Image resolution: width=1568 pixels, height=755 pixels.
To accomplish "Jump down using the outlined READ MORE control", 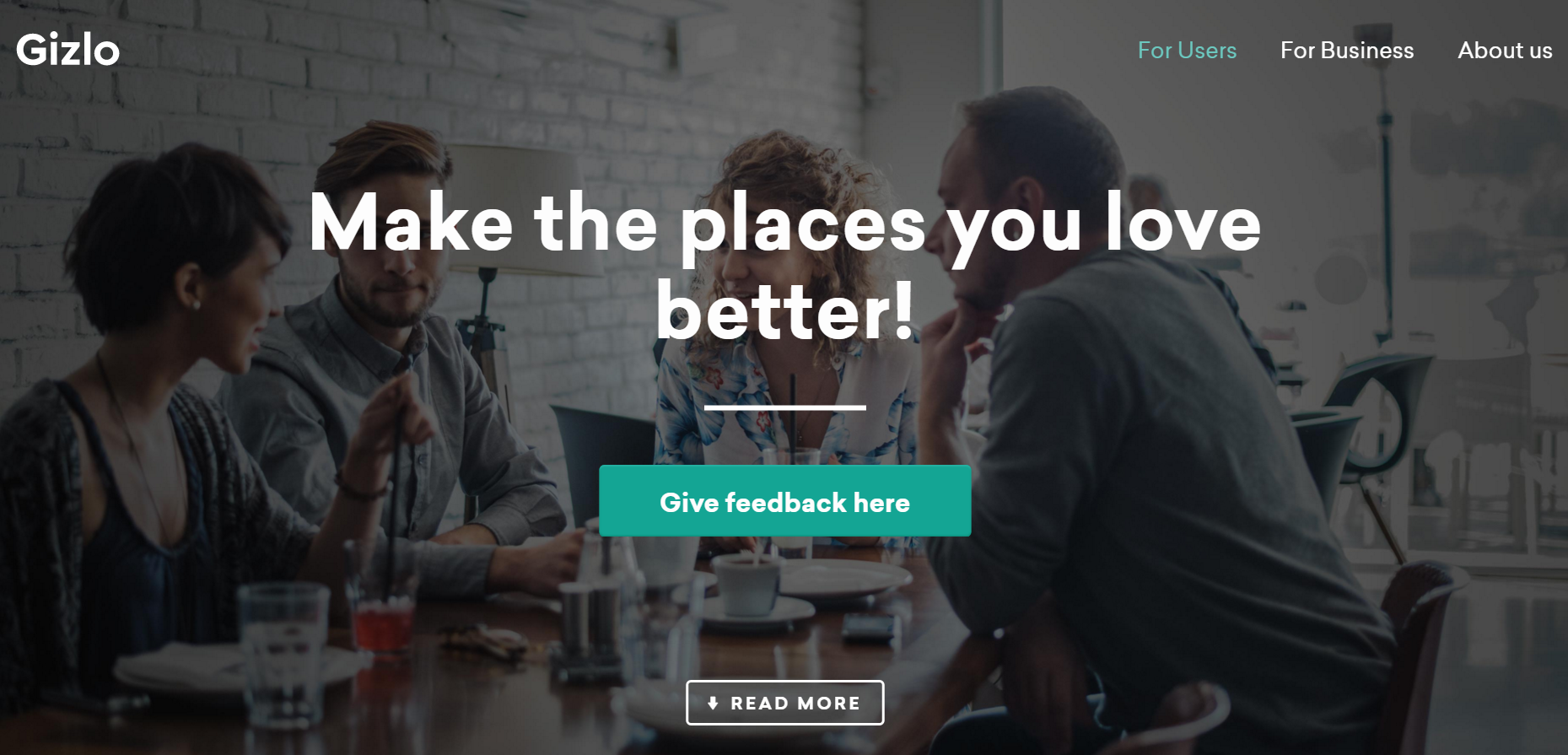I will coord(784,703).
